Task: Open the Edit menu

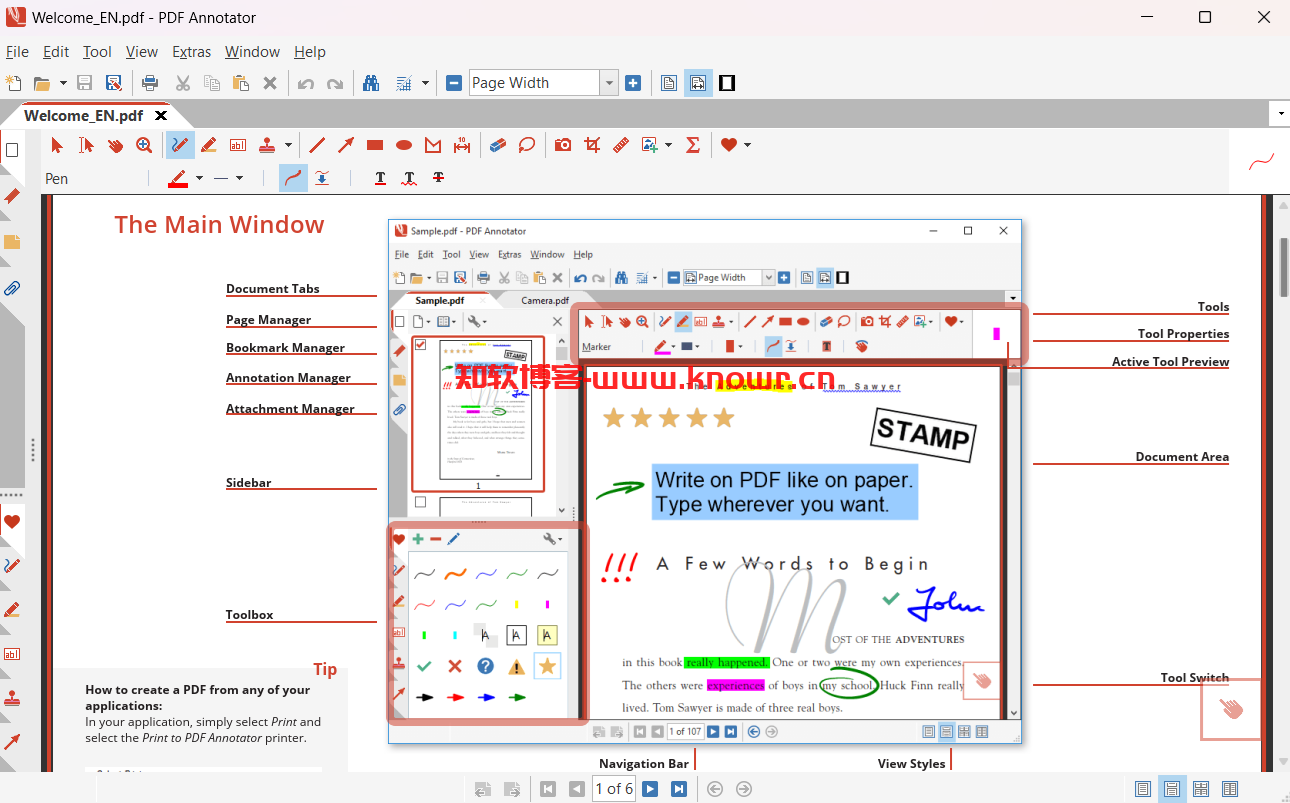Action: click(56, 52)
